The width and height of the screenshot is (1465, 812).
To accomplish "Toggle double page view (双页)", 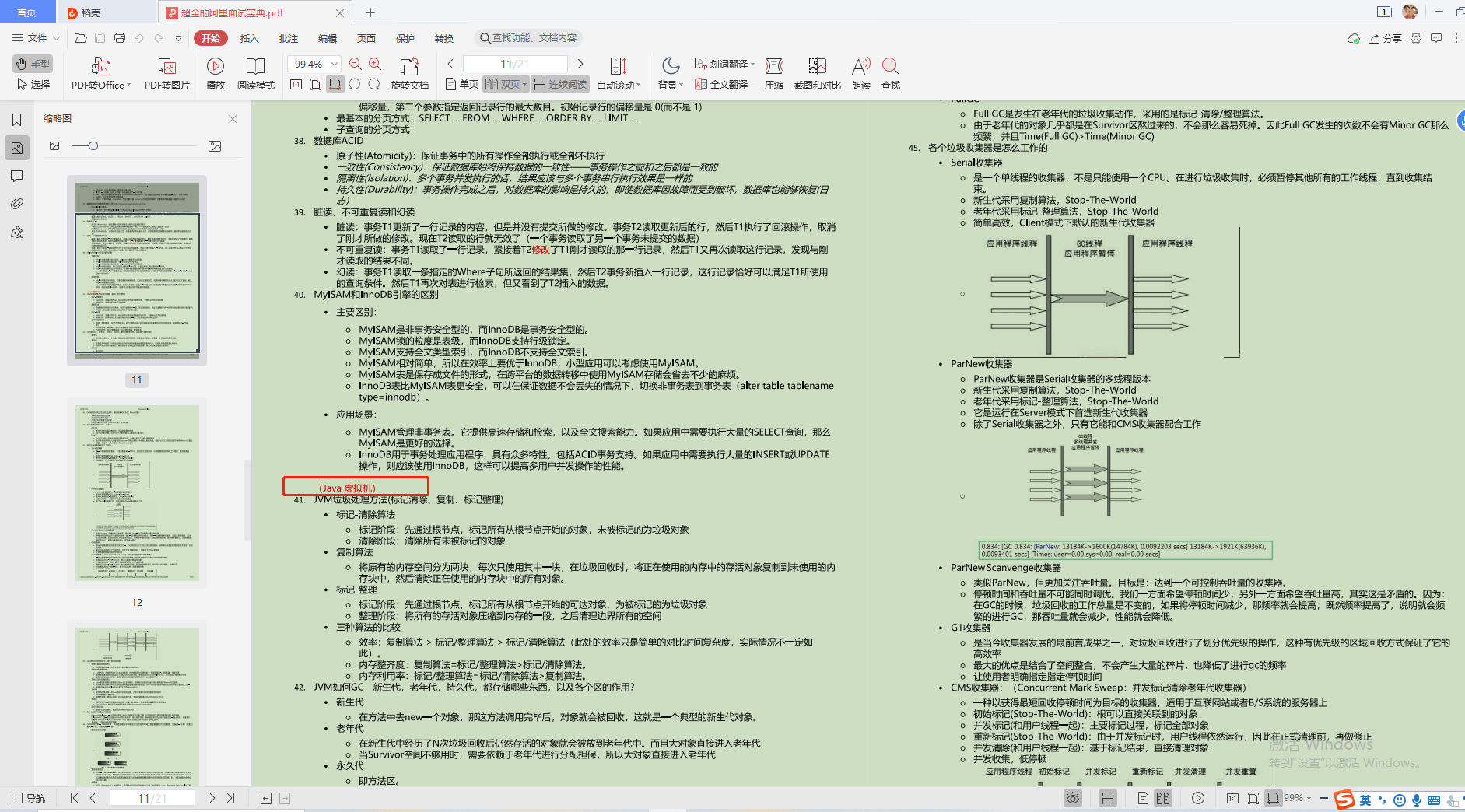I will [x=506, y=84].
